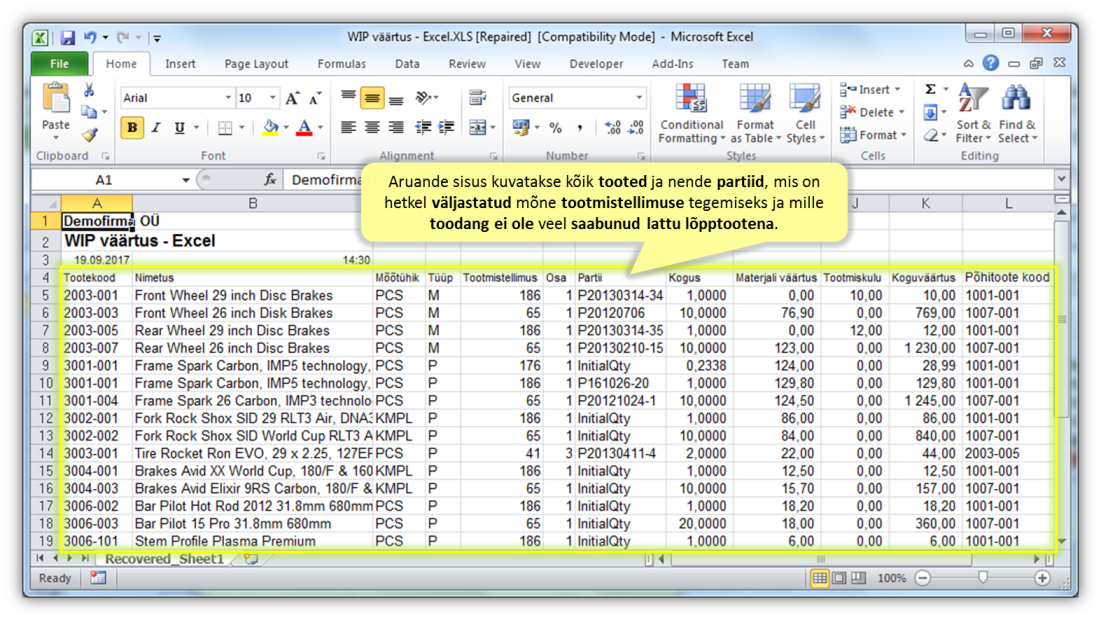Select the Recovered_Sheet1 sheet tab
Screen dimensions: 1101x620
(x=164, y=559)
